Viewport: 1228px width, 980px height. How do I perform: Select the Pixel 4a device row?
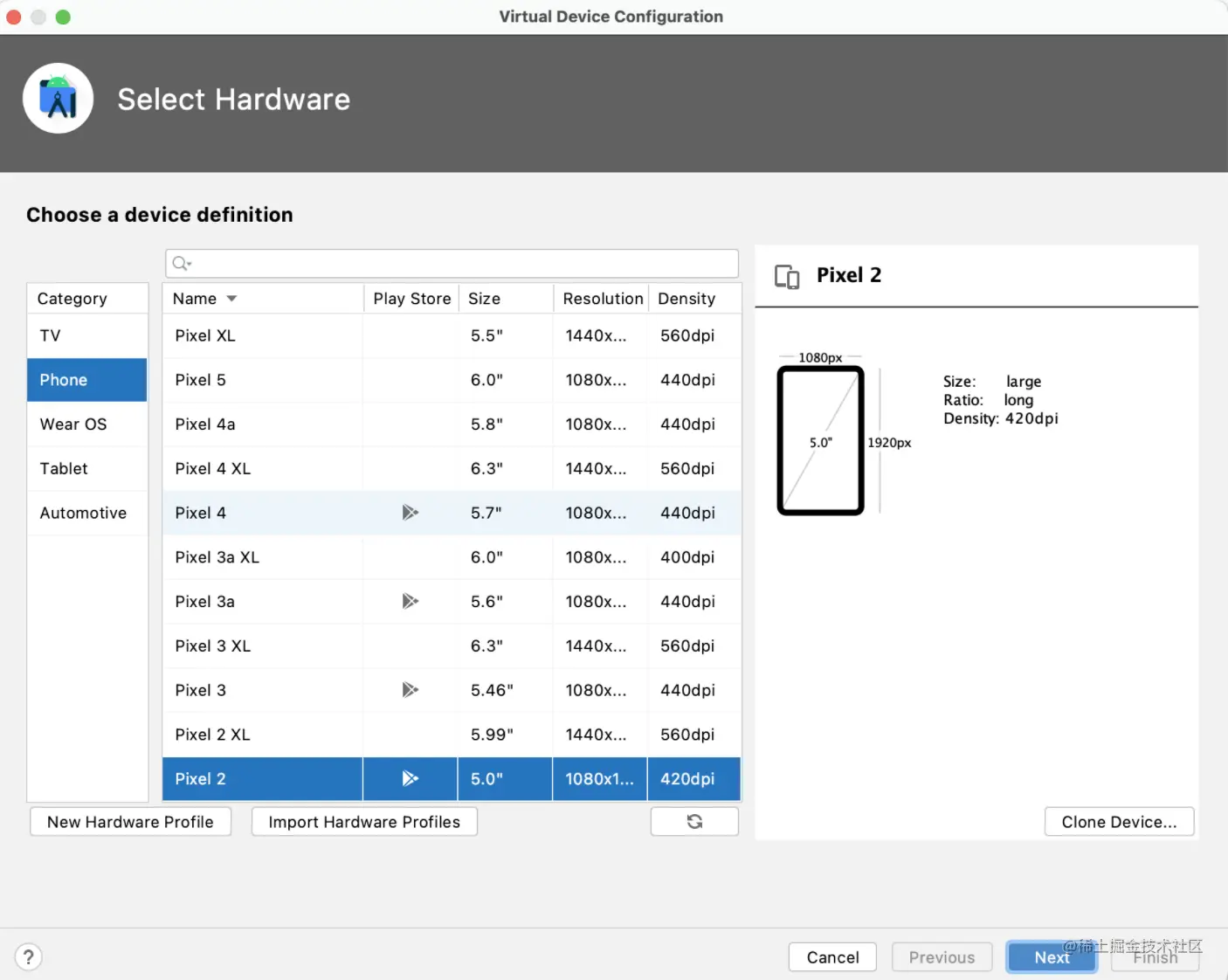(452, 424)
